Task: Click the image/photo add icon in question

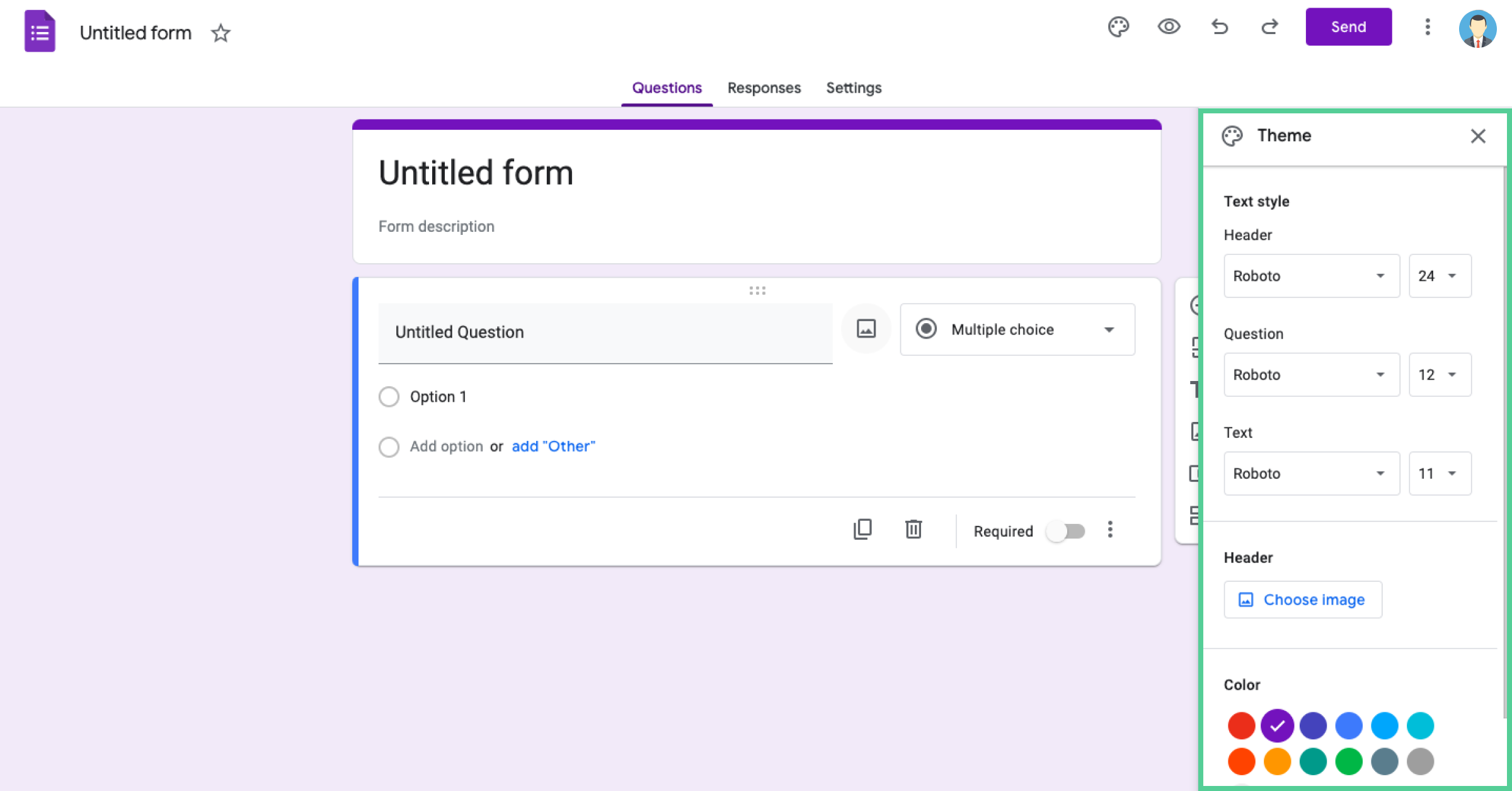Action: (x=866, y=329)
